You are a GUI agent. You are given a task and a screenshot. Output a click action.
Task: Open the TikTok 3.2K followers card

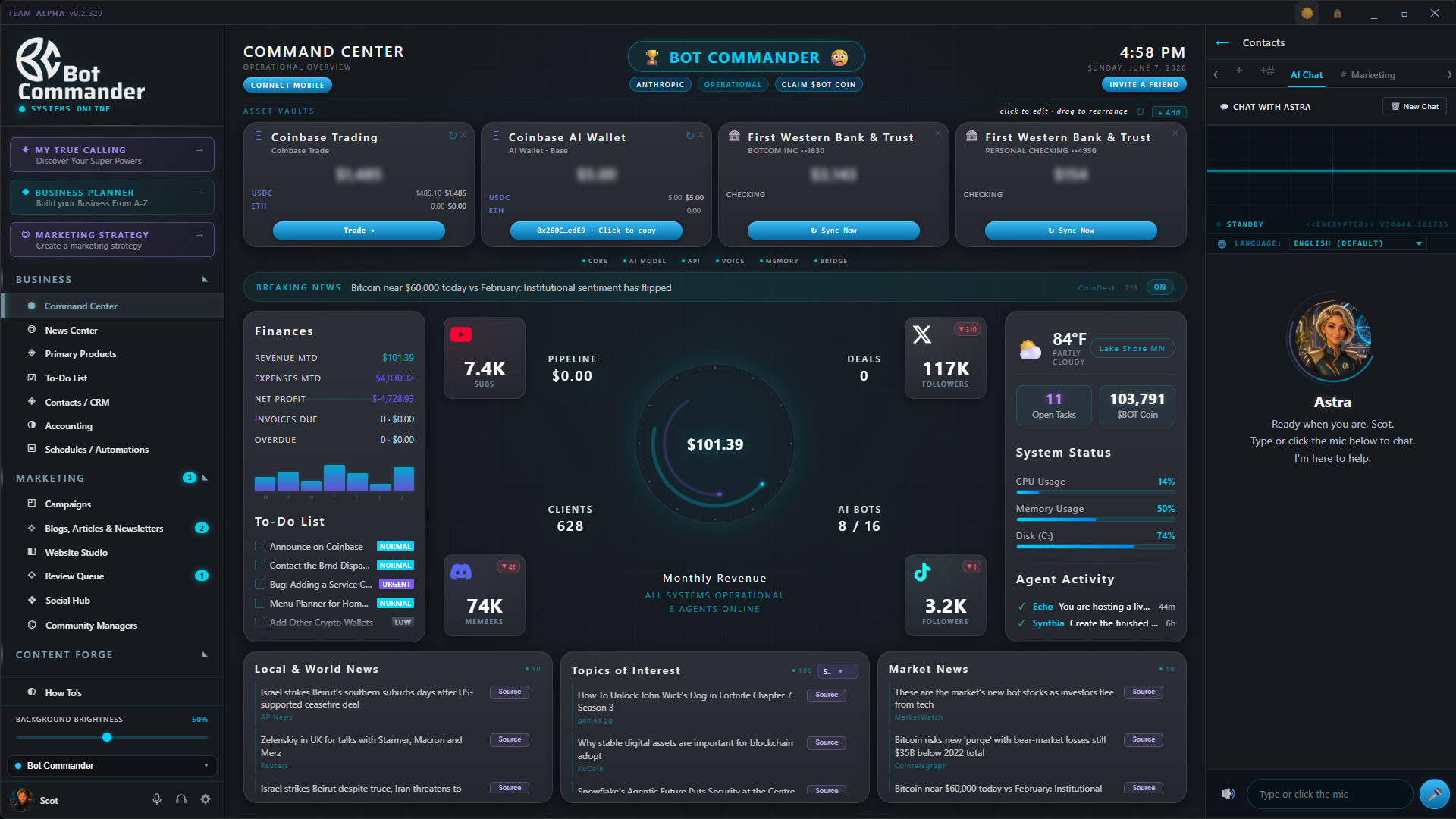point(945,595)
